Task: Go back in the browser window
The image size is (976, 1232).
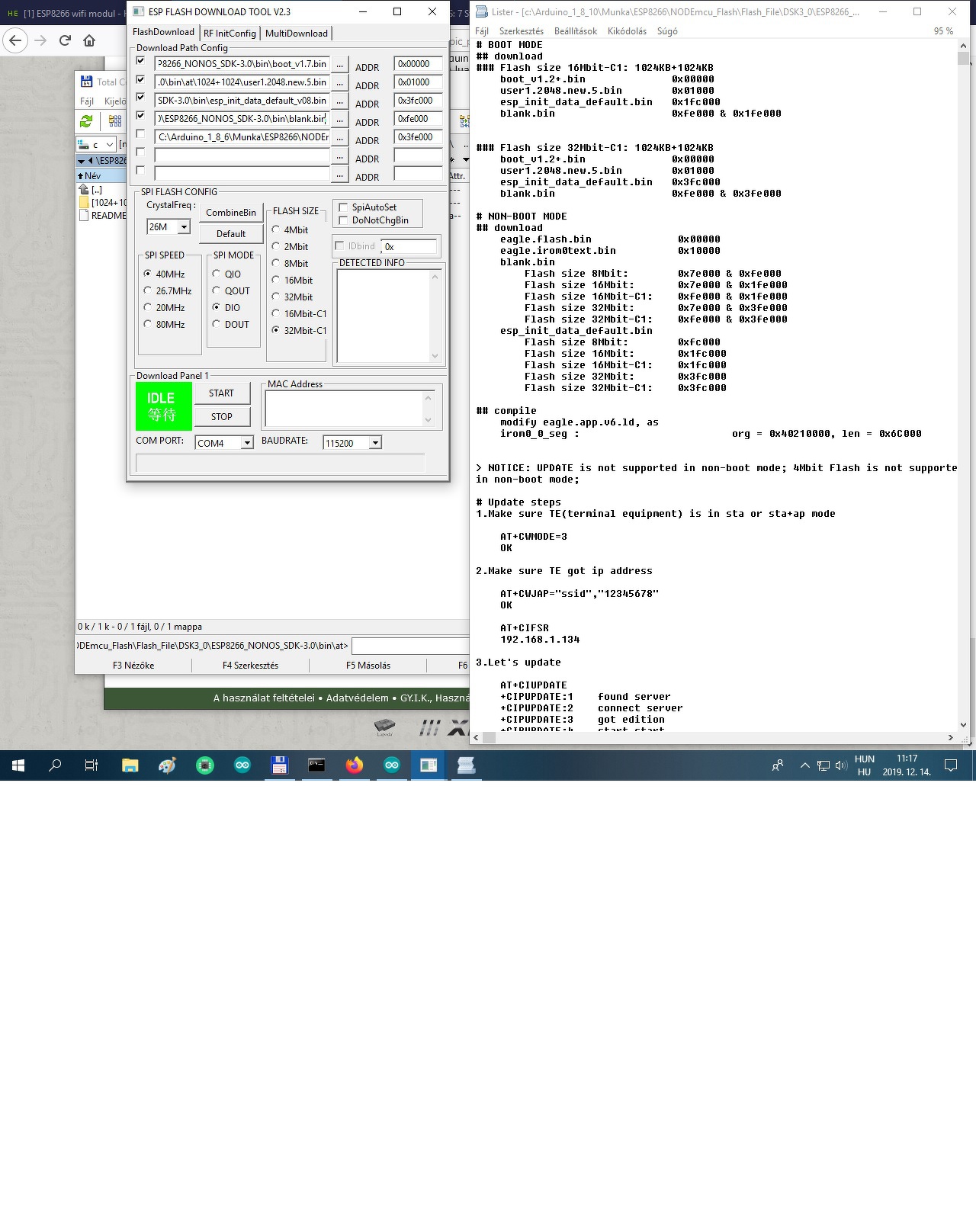Action: (15, 40)
